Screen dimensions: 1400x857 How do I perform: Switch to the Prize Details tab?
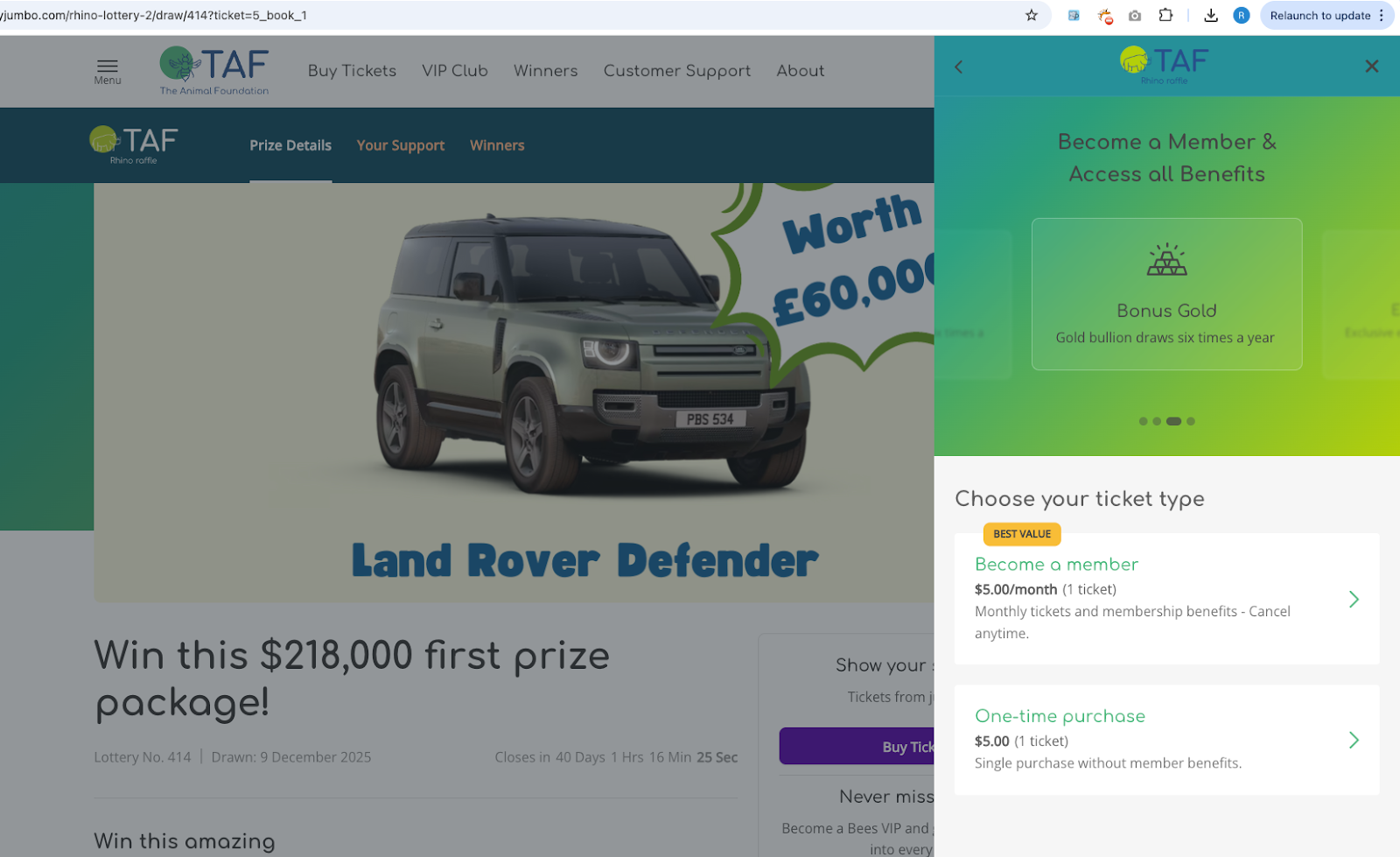tap(290, 145)
